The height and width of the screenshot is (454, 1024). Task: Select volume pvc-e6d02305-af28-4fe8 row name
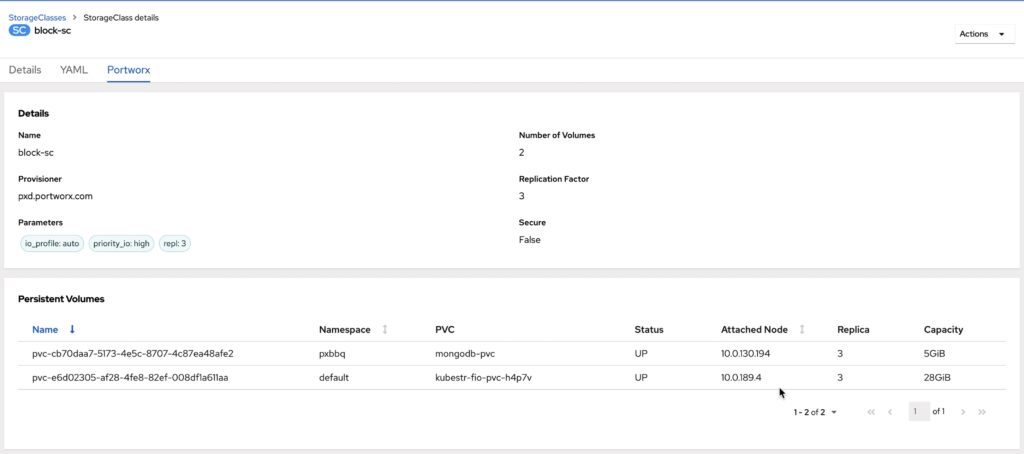tap(130, 378)
